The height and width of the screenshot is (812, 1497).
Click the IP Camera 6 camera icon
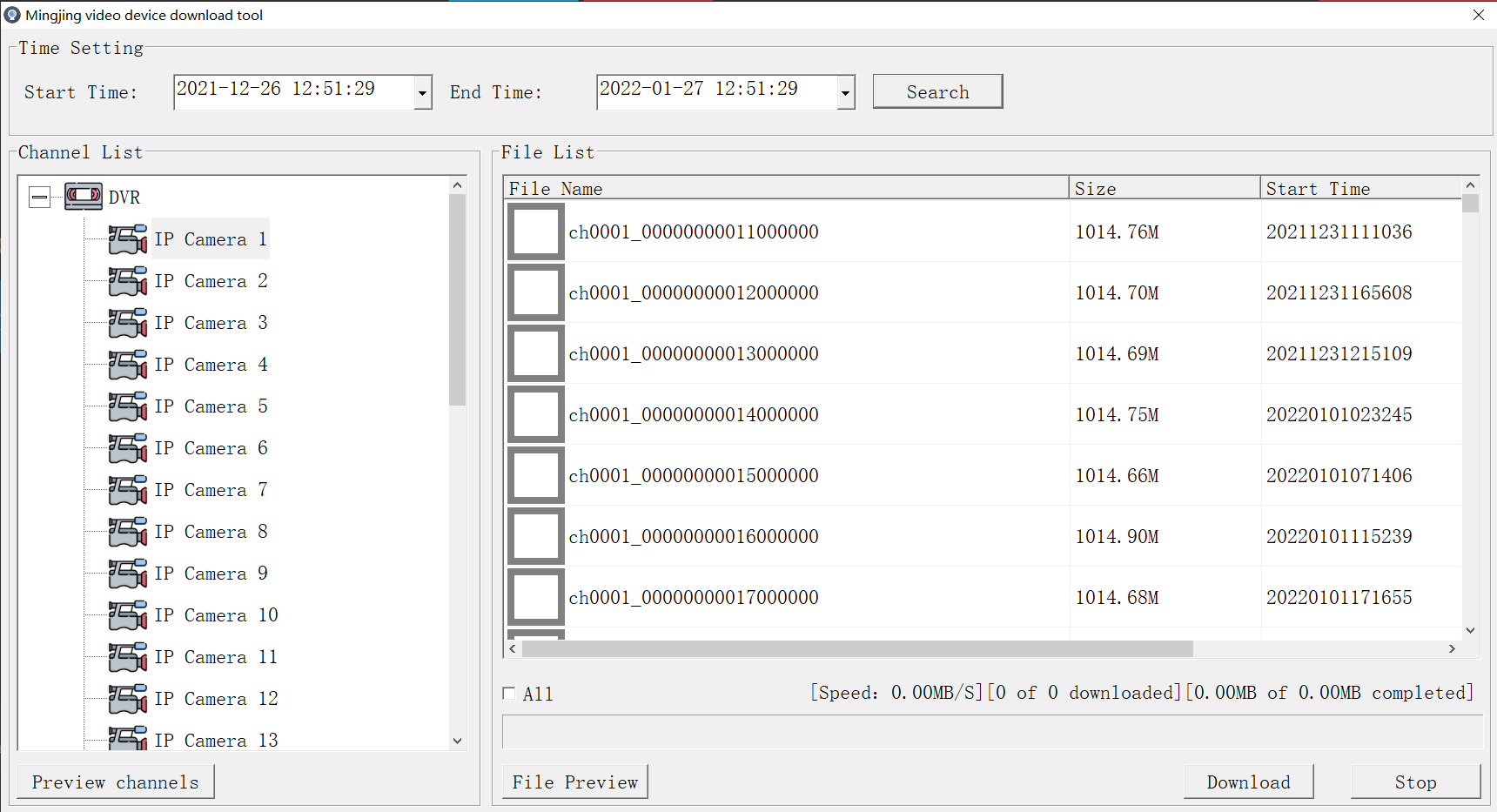pyautogui.click(x=128, y=448)
